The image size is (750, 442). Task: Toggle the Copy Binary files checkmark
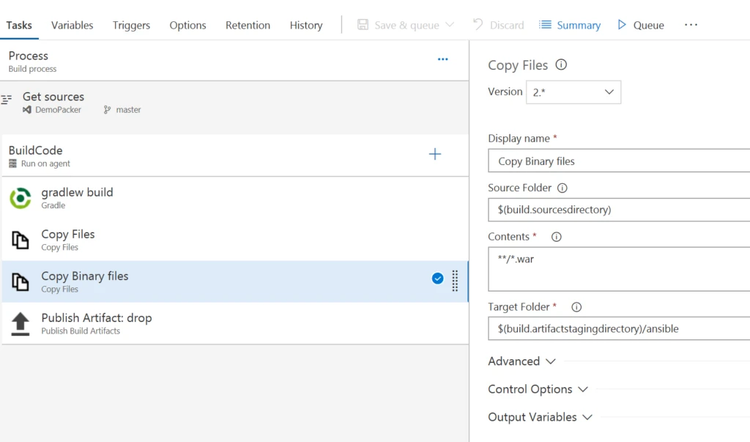[437, 278]
